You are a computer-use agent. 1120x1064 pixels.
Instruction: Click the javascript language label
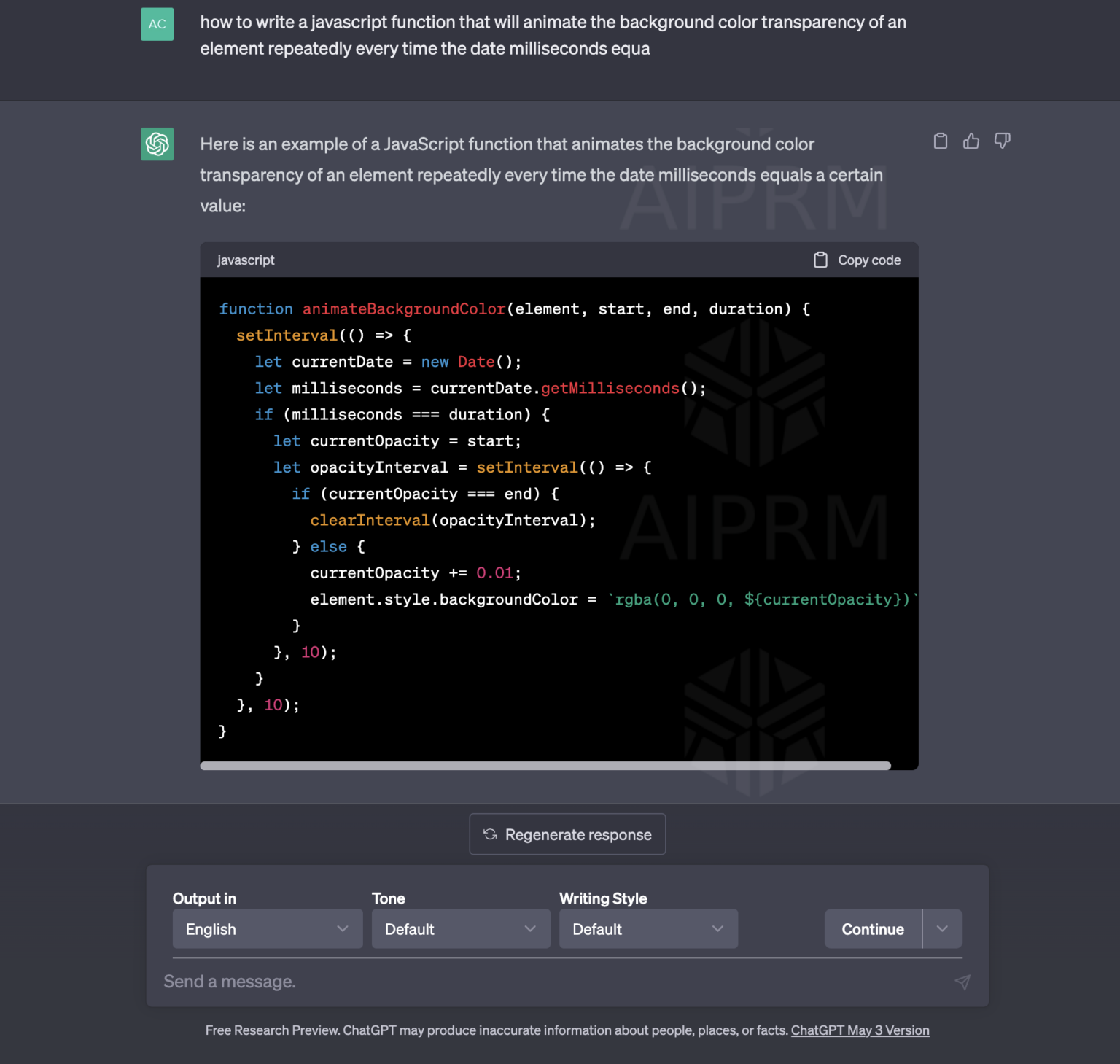click(246, 260)
